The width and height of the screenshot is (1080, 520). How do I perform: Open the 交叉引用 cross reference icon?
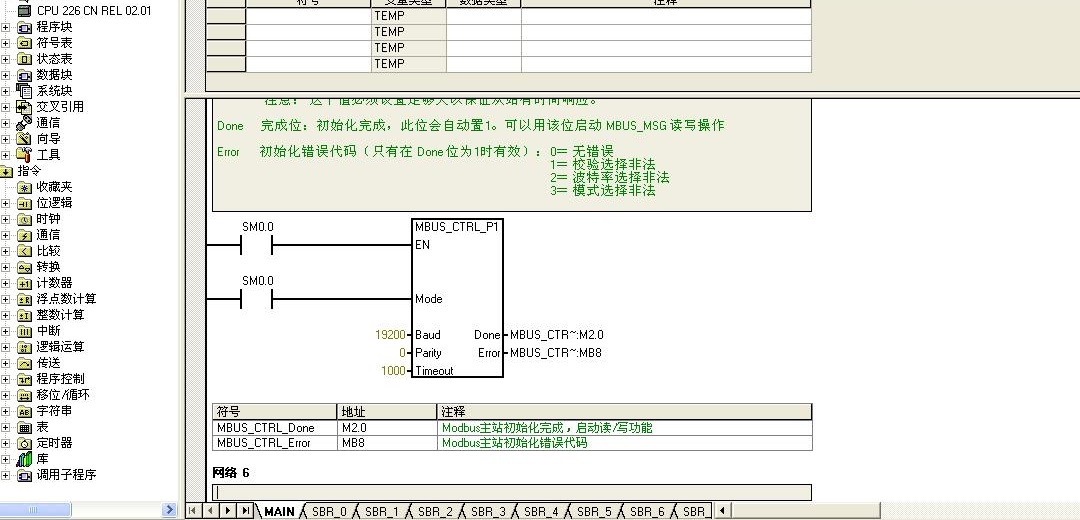click(x=24, y=107)
